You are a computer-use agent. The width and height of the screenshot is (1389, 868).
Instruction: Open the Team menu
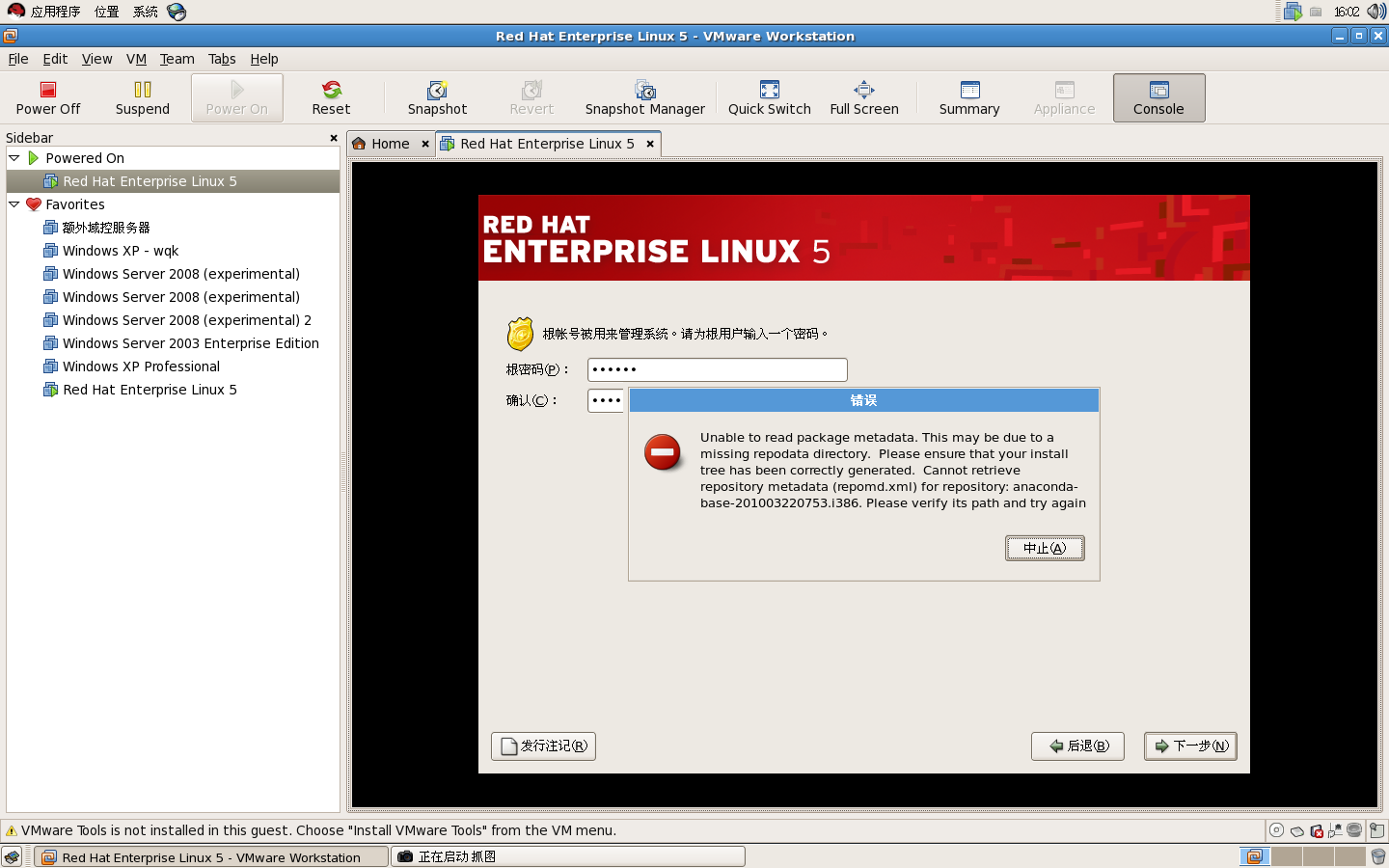(177, 59)
